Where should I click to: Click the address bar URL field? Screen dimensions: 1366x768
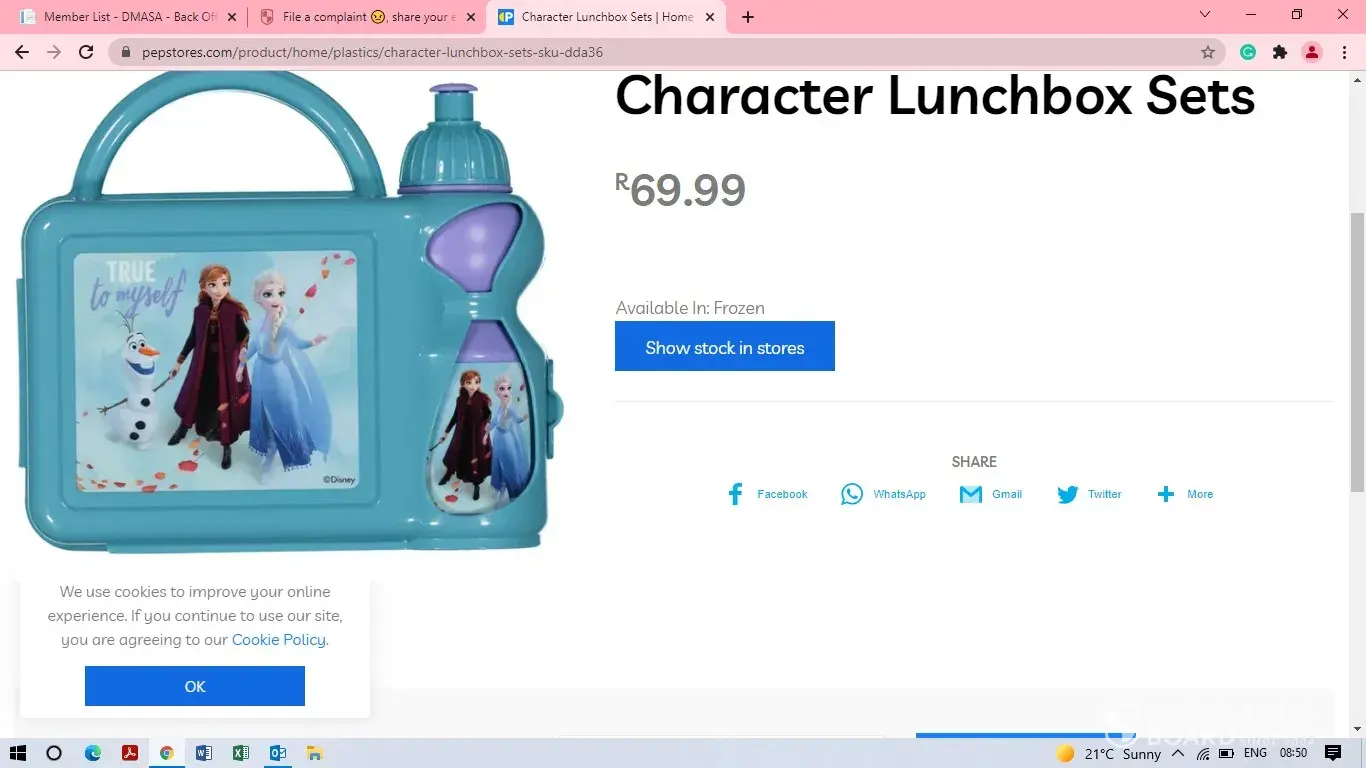pos(660,52)
